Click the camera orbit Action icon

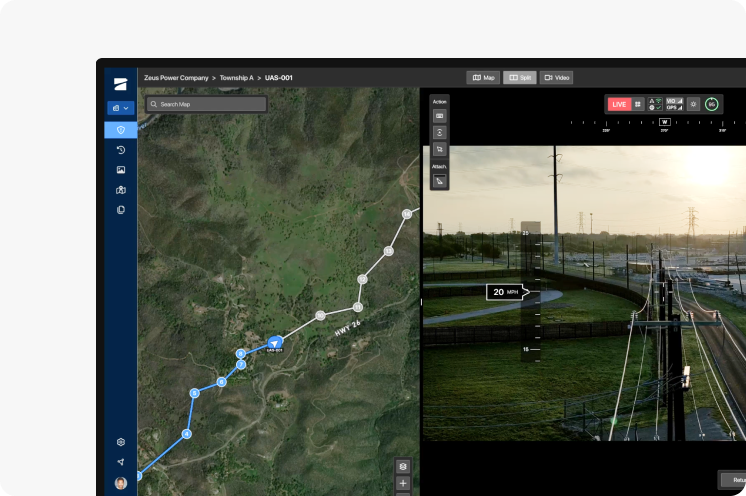[x=440, y=133]
